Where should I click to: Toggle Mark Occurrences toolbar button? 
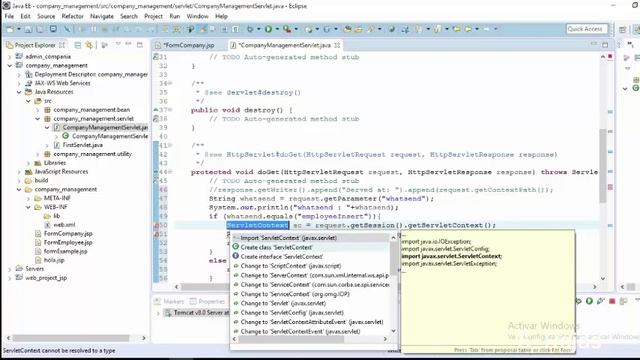tap(202, 29)
